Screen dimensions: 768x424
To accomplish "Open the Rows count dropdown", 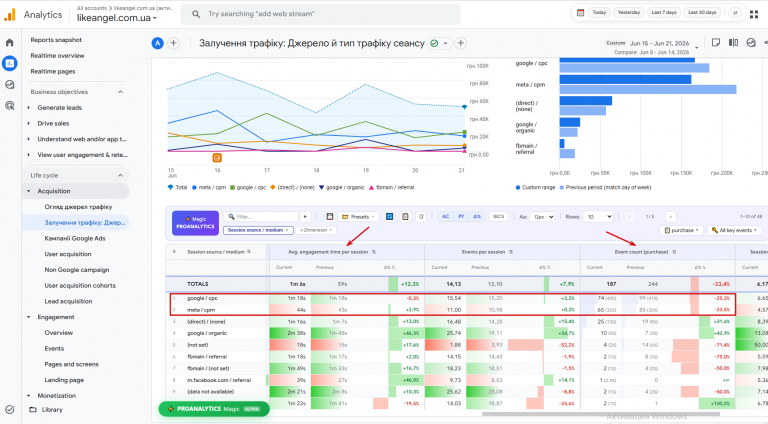I will click(598, 216).
